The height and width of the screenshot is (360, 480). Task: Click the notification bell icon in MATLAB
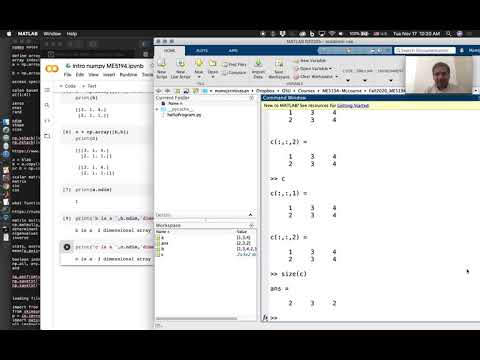click(x=462, y=50)
